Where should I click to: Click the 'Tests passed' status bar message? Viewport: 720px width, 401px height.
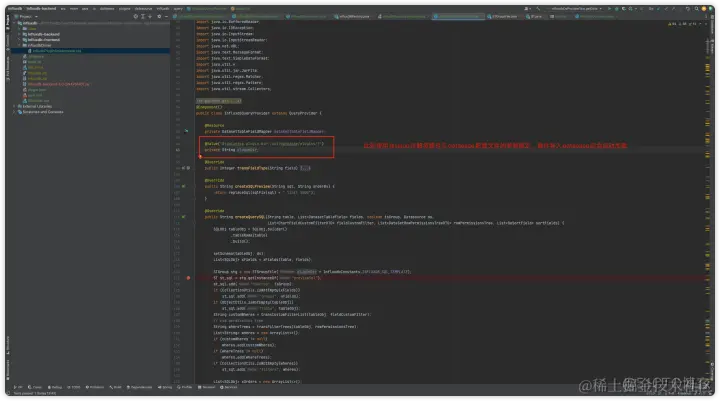(x=34, y=393)
